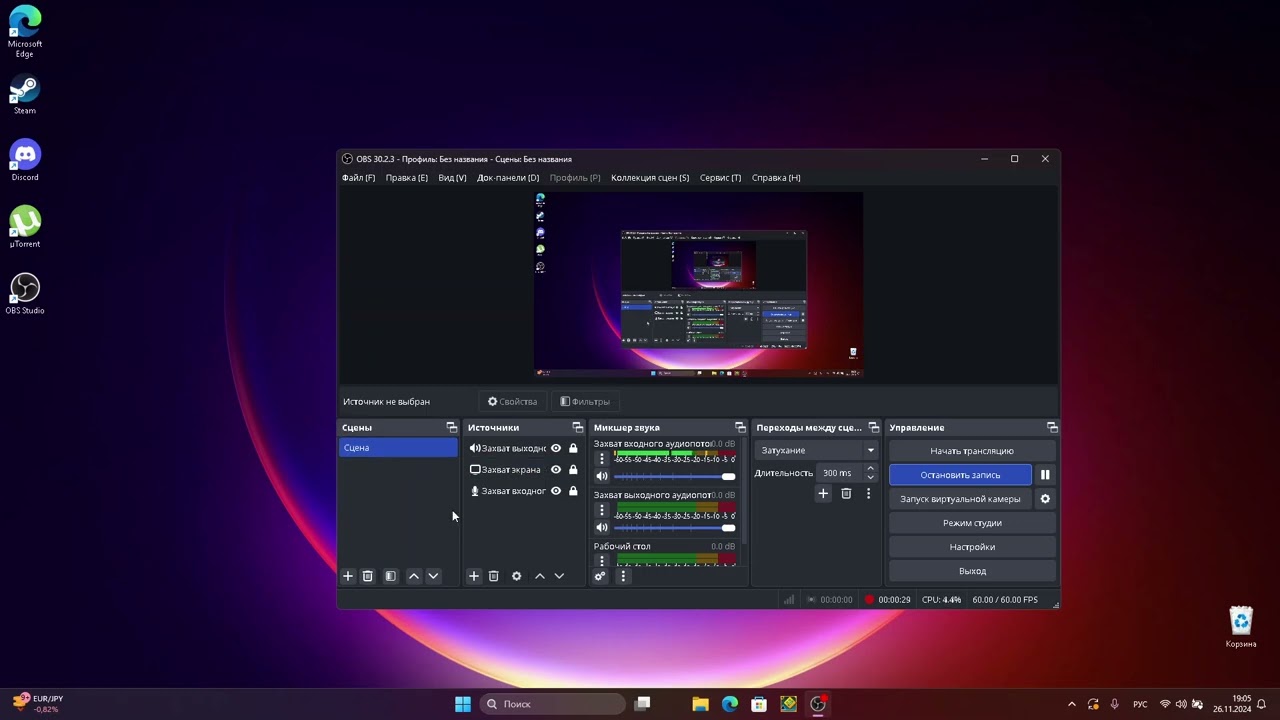Click the first audio capture volume slider
1280x720 pixels.
675,476
